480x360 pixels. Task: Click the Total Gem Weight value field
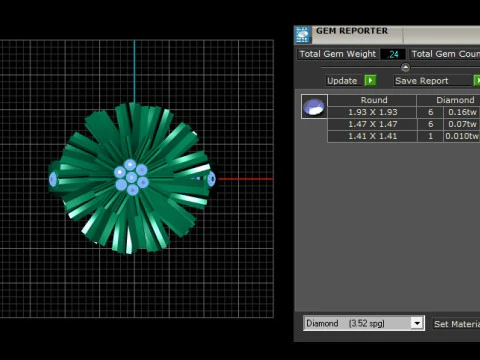tap(393, 54)
